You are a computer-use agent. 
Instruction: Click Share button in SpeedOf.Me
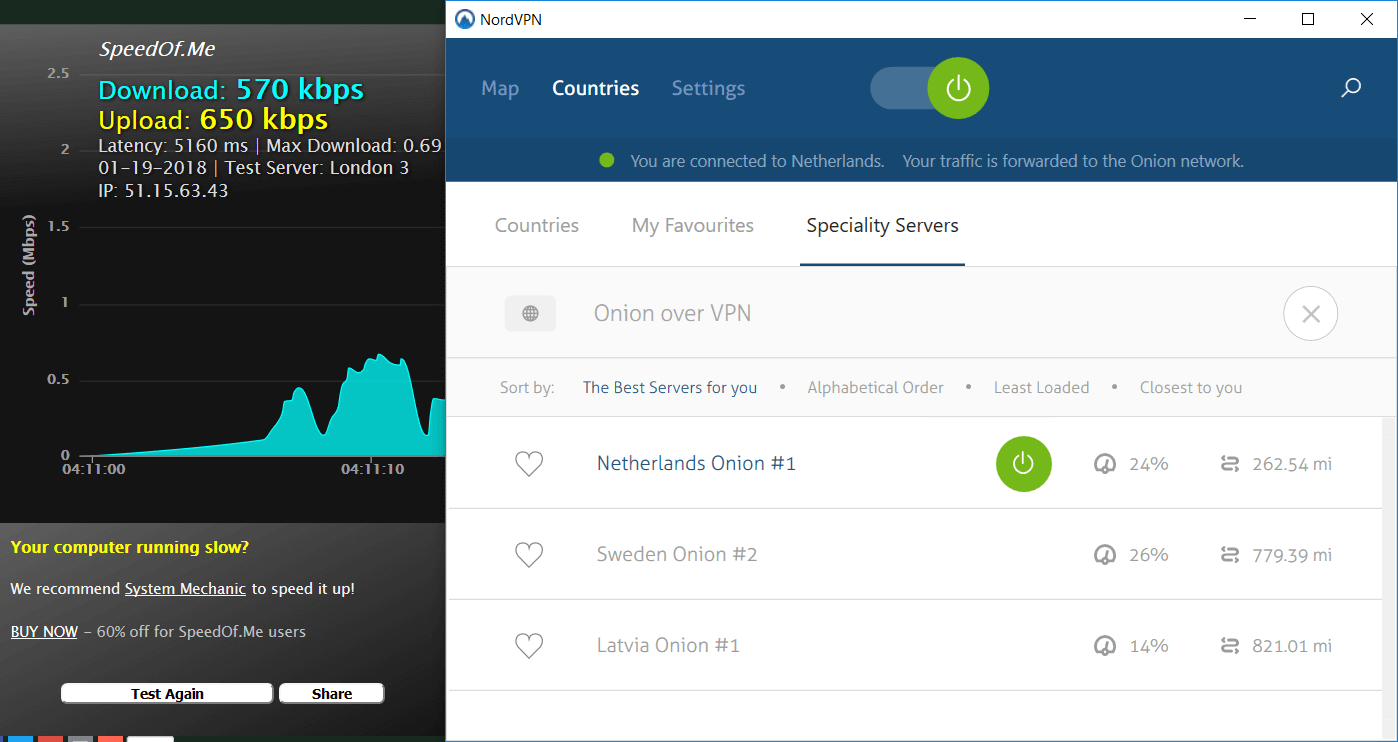[x=331, y=693]
